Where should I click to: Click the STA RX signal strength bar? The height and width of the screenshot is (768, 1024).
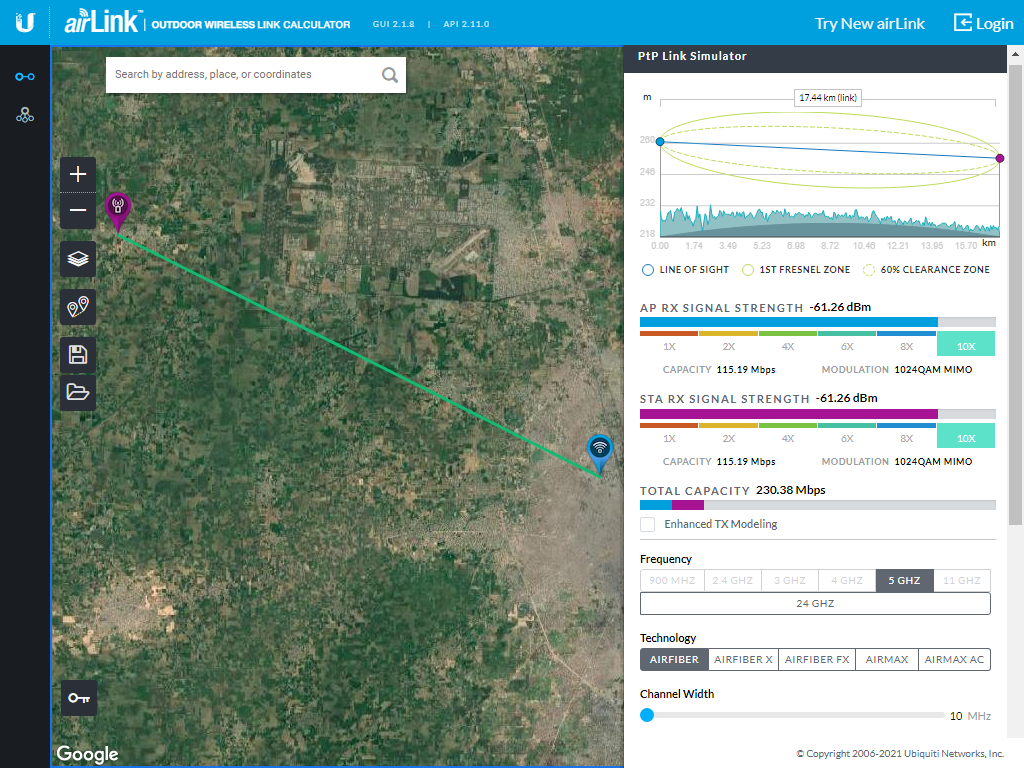(x=818, y=414)
